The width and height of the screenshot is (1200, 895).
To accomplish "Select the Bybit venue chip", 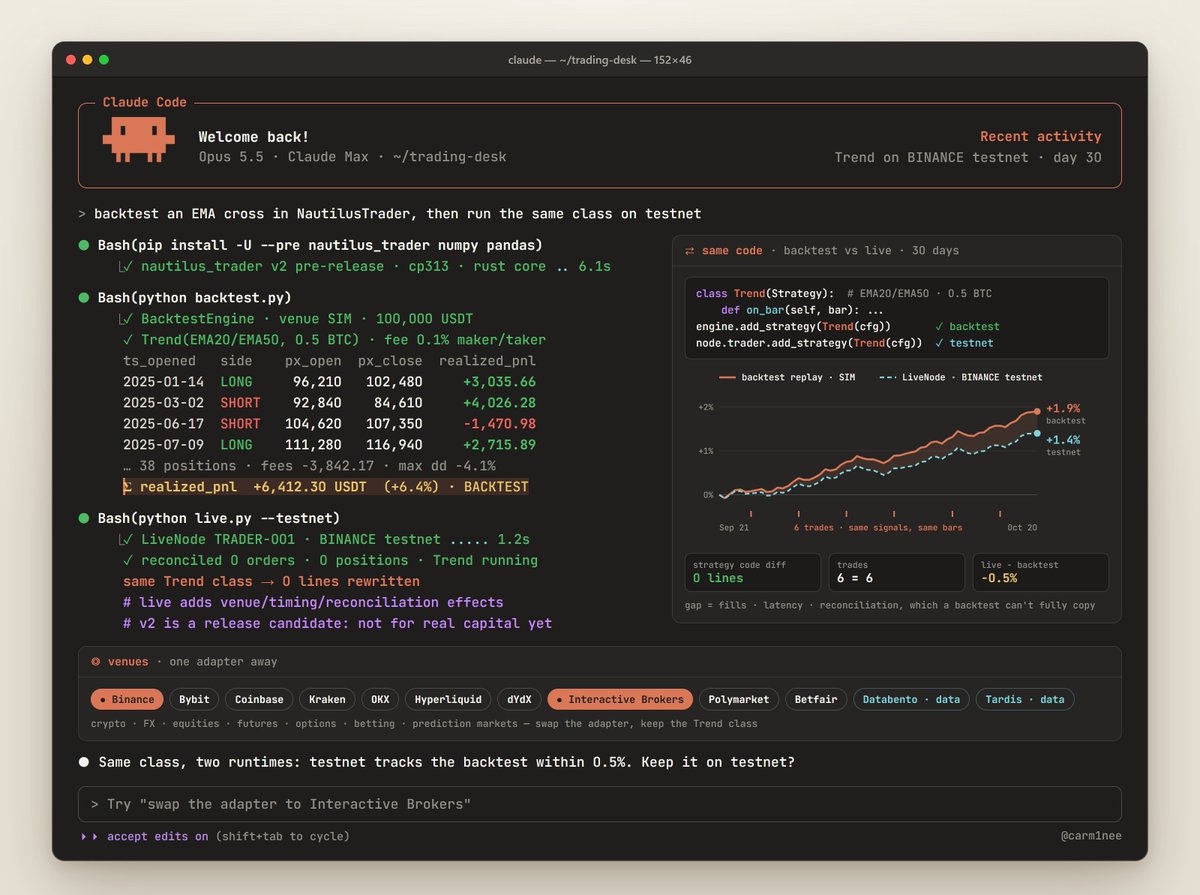I will coord(196,700).
